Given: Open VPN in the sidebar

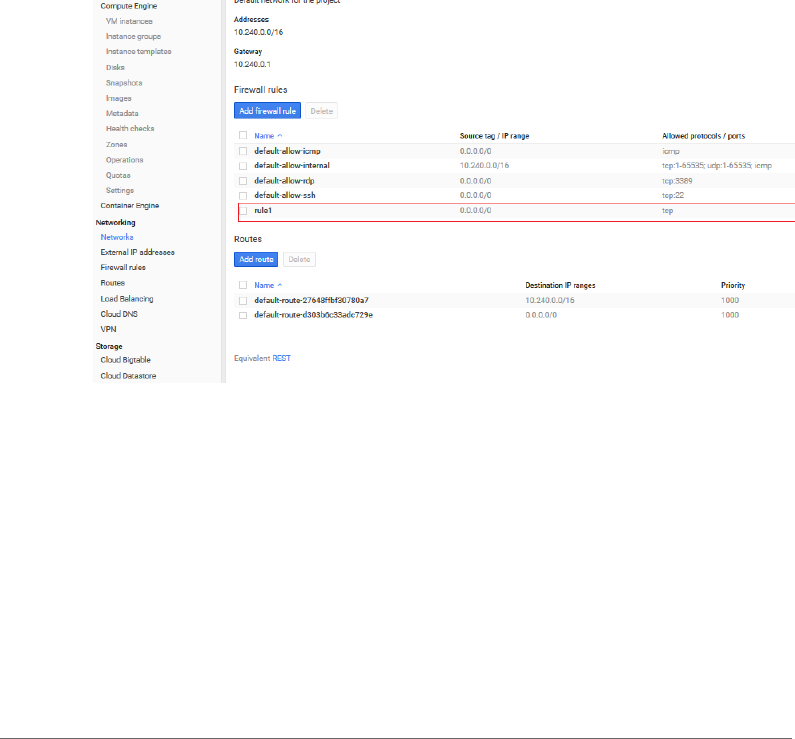Looking at the screenshot, I should coord(109,329).
